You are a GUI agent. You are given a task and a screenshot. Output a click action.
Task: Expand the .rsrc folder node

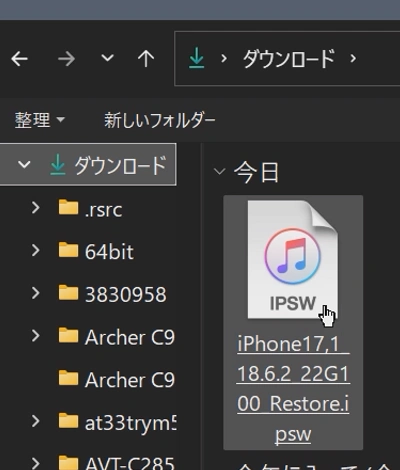[36, 208]
